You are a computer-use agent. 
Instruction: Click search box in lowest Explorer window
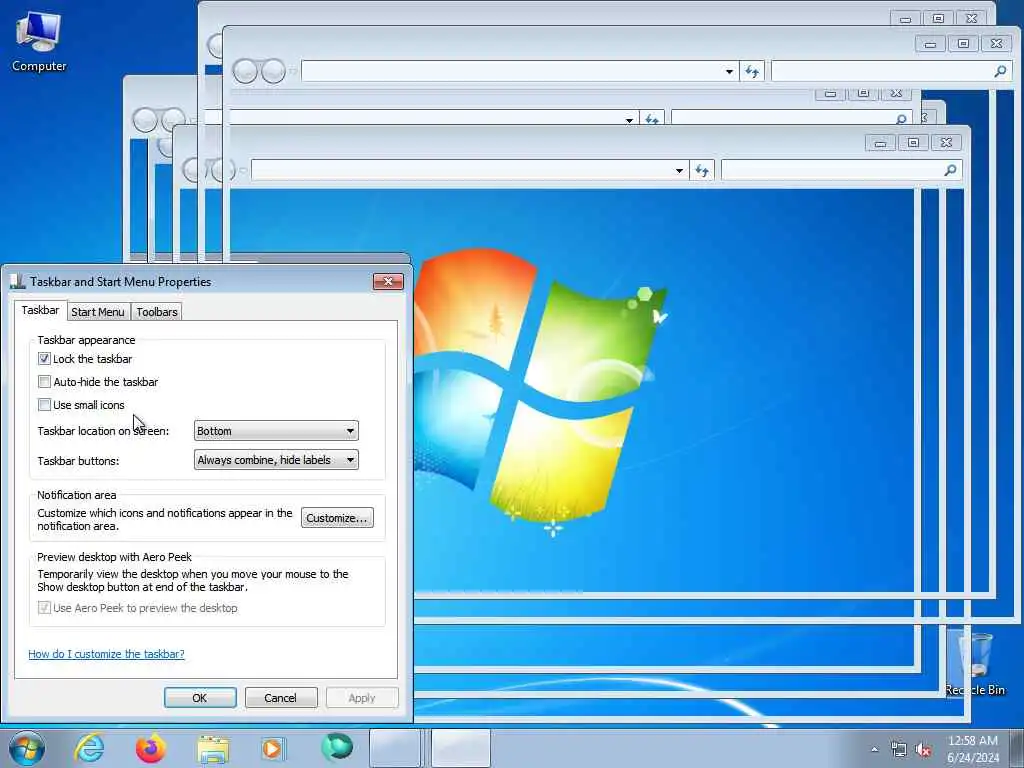[x=842, y=170]
